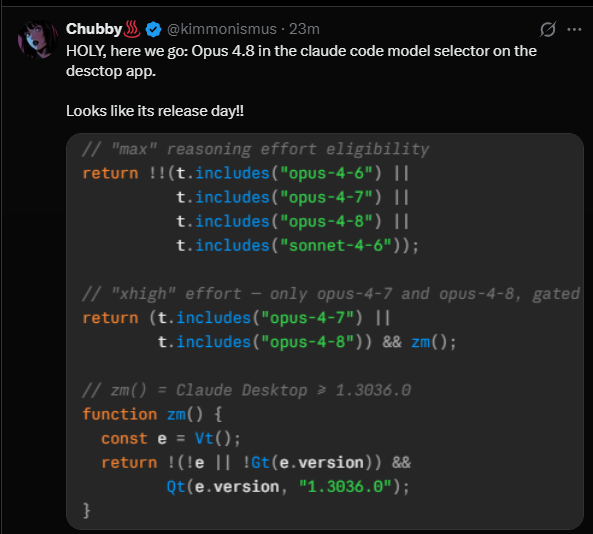
Task: Open the @kimmonismus handle link
Action: (222, 29)
